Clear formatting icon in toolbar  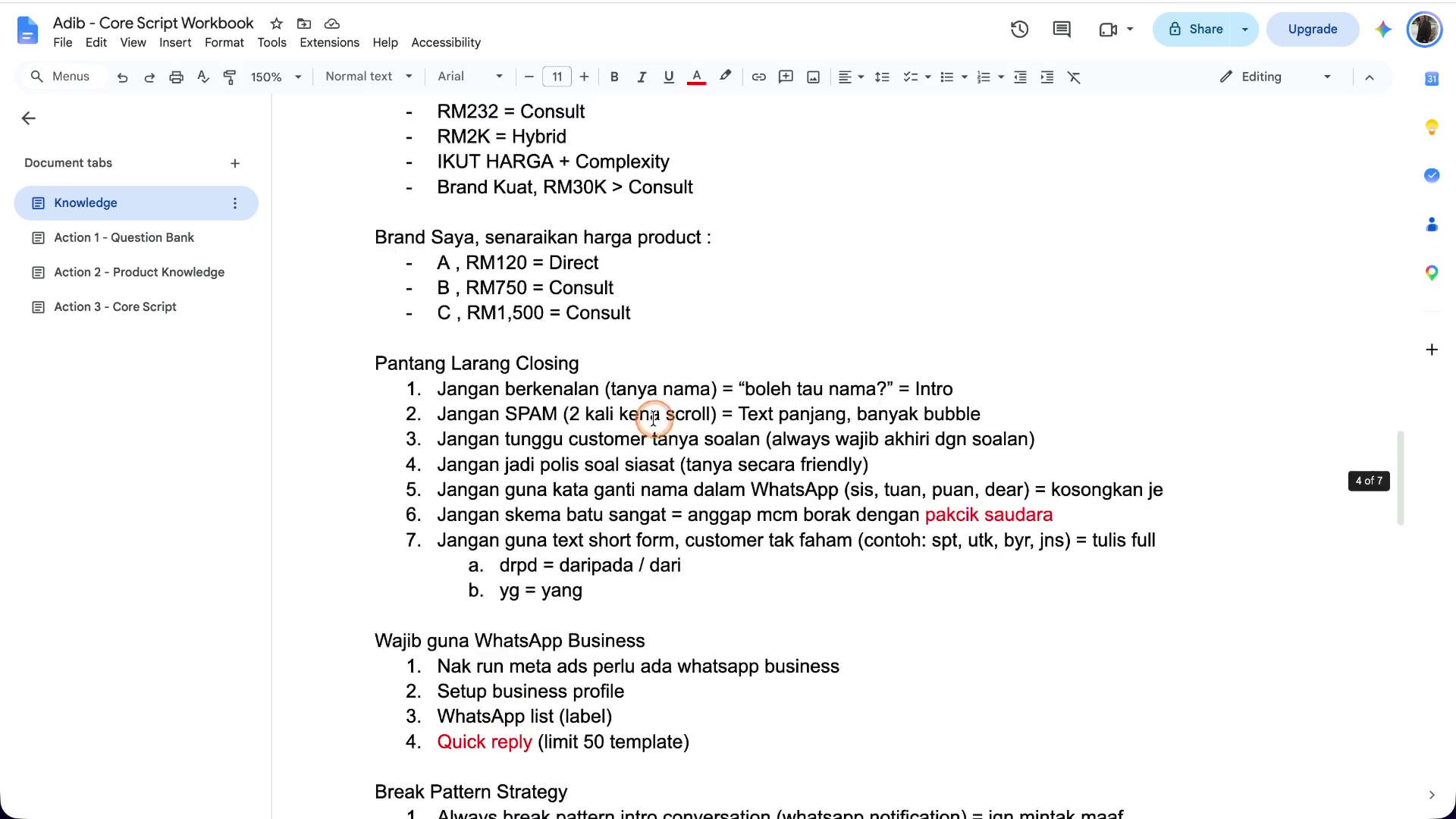coord(1074,77)
